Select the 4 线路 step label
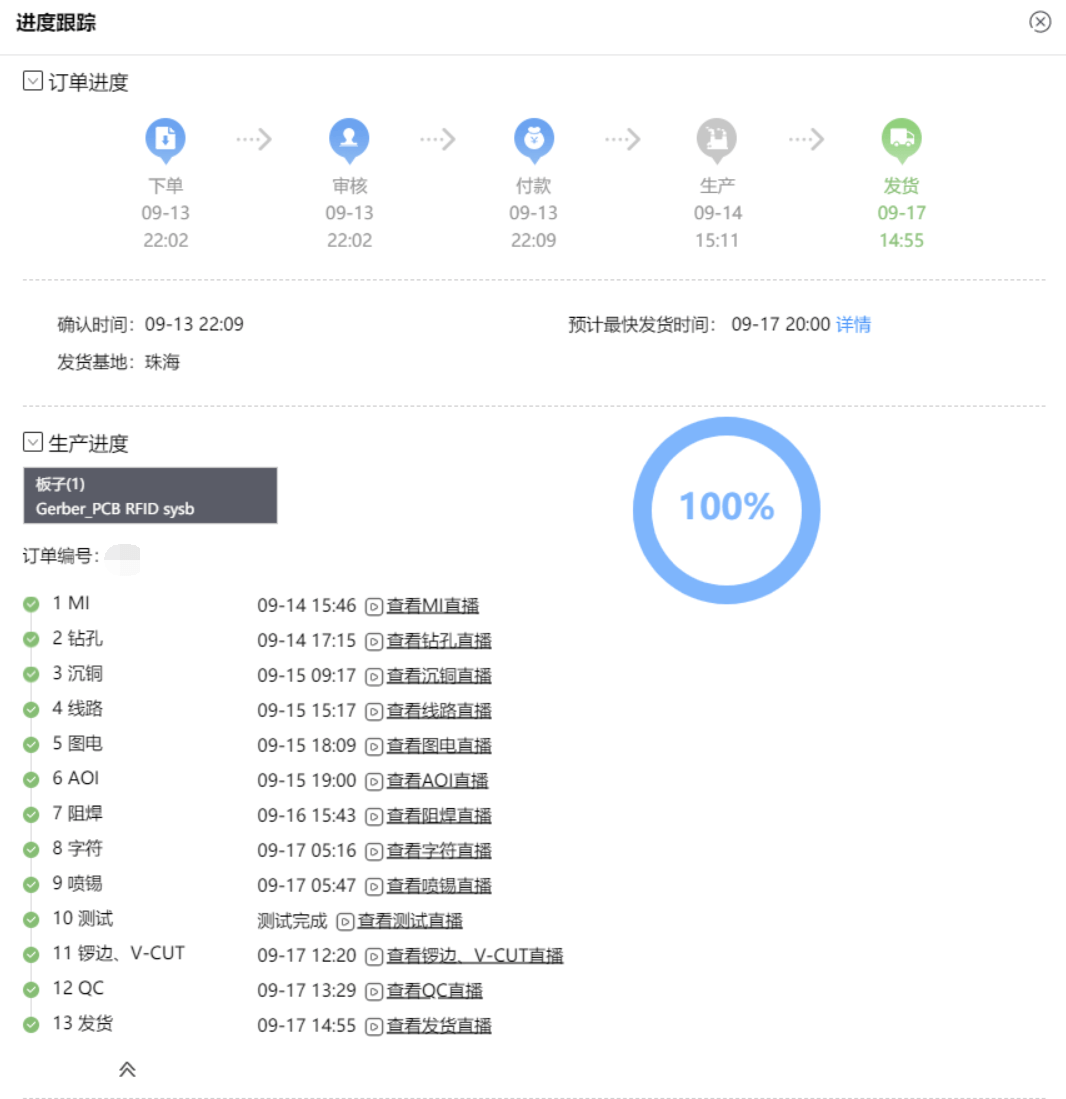The height and width of the screenshot is (1099, 1066). click(x=78, y=709)
